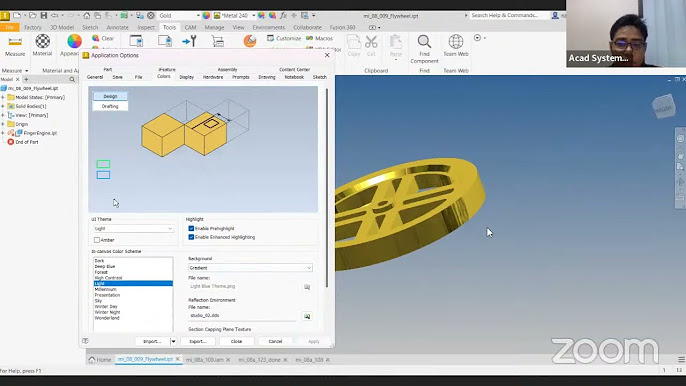Uncheck Enable Enhanced Highlighting
The image size is (686, 386).
coord(191,237)
